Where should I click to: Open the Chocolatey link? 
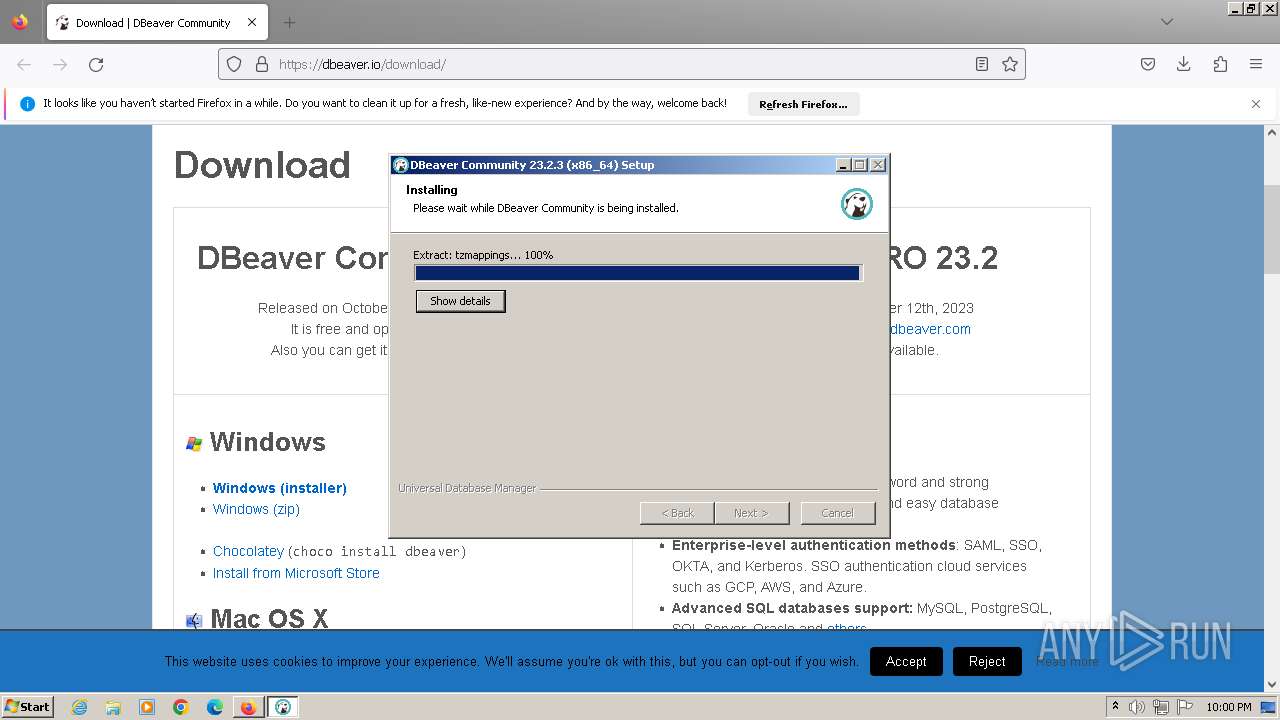tap(248, 551)
